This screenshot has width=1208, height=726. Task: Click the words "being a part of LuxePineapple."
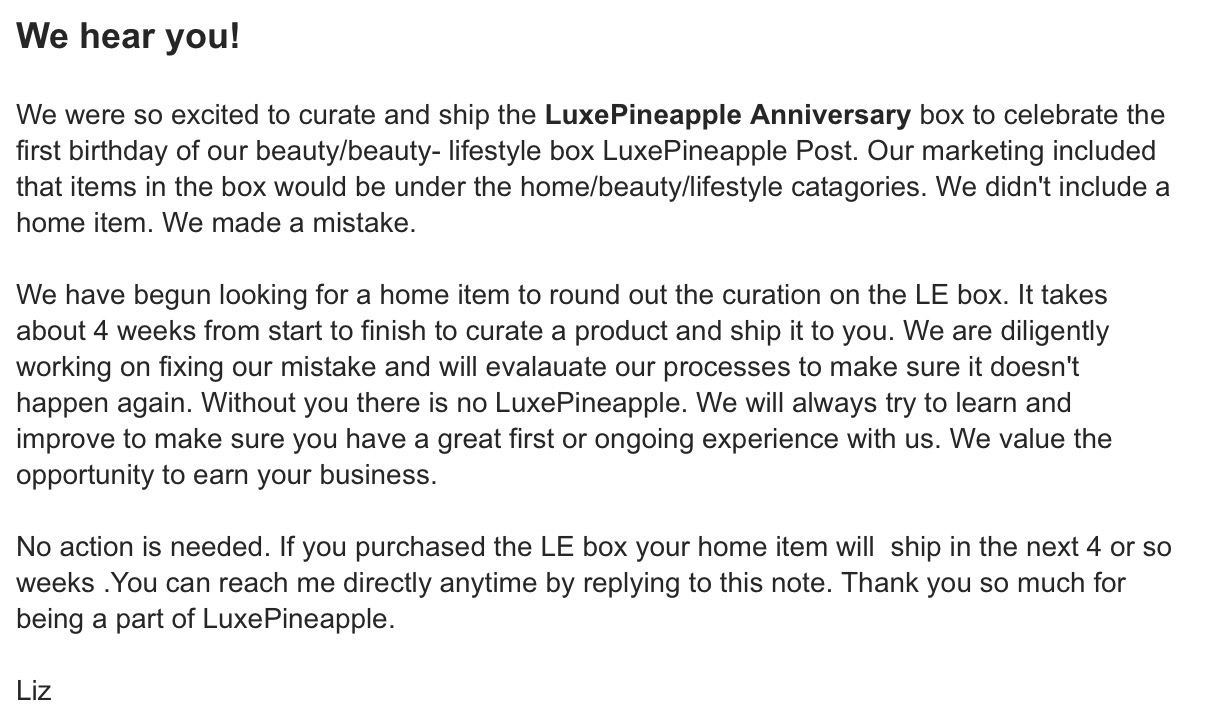pos(206,619)
